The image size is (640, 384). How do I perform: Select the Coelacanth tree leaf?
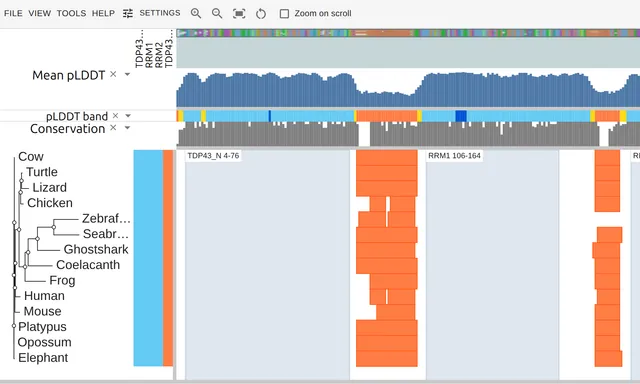(88, 265)
